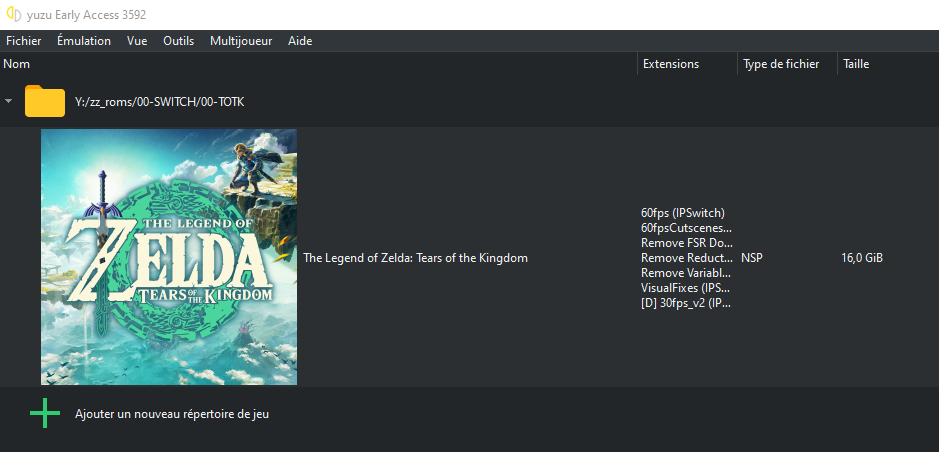Sort by the Taille column header

(856, 64)
